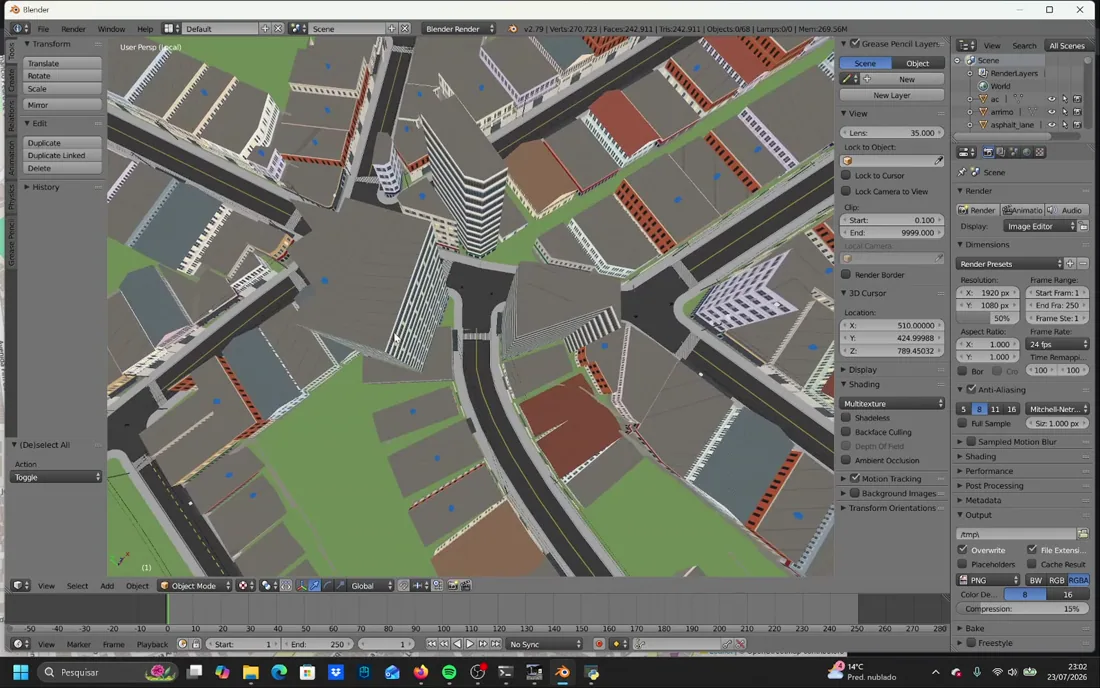The height and width of the screenshot is (688, 1100).
Task: Toggle the Anti-Aliasing checkbox
Action: [x=972, y=389]
